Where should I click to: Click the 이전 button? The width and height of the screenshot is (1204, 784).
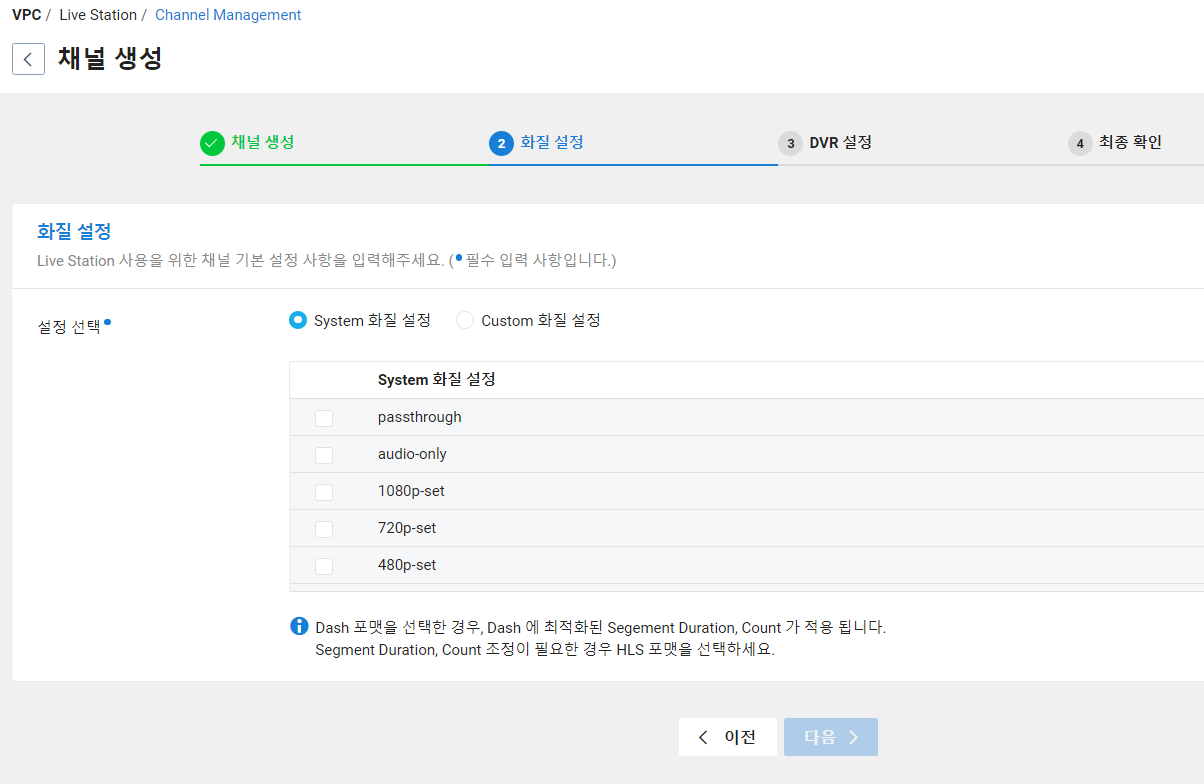[727, 737]
